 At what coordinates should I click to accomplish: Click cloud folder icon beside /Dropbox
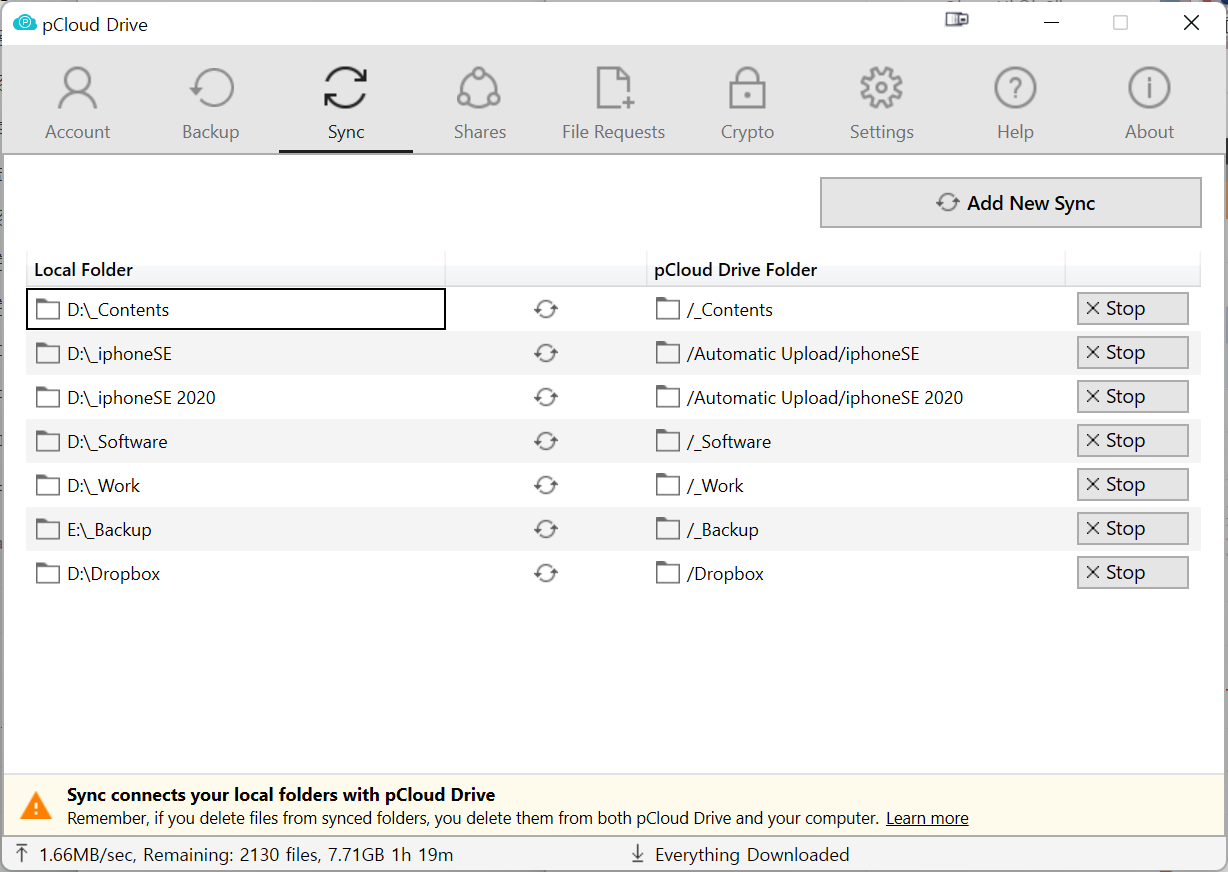[x=668, y=573]
